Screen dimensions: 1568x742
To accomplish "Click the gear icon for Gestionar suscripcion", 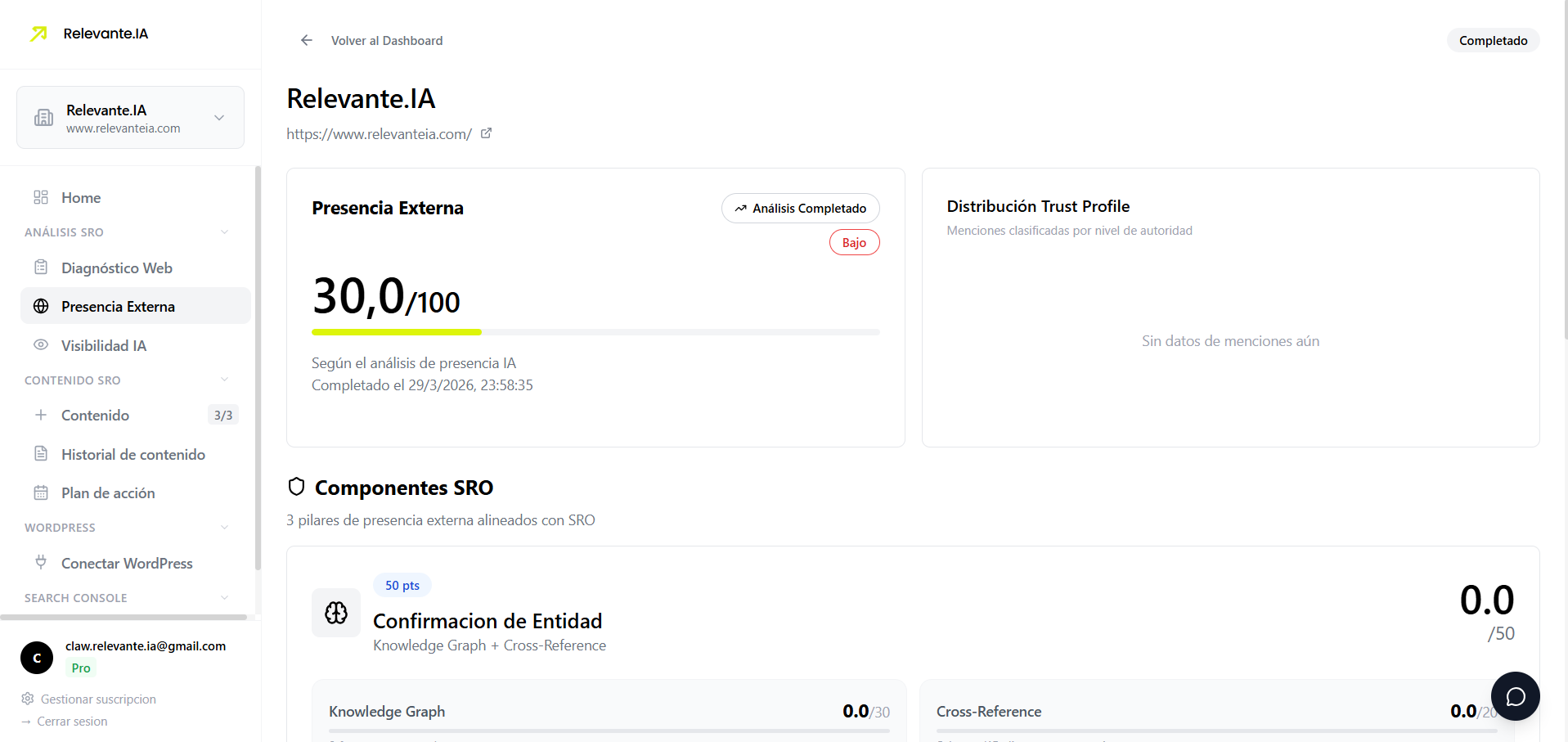I will click(x=27, y=699).
